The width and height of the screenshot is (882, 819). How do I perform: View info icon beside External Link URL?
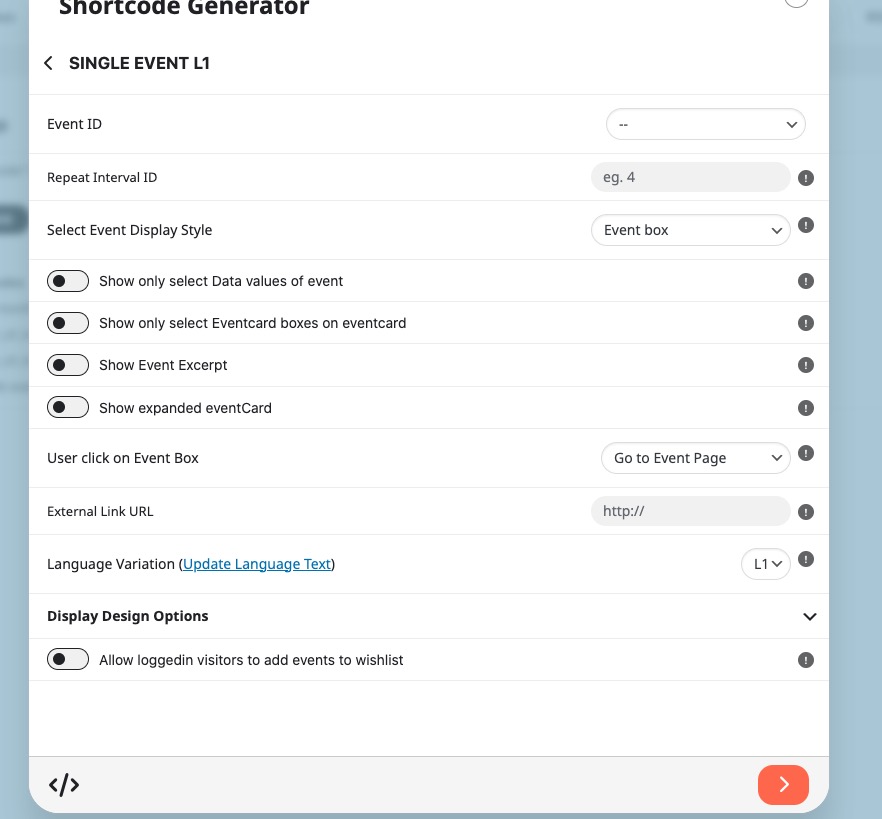(x=806, y=512)
